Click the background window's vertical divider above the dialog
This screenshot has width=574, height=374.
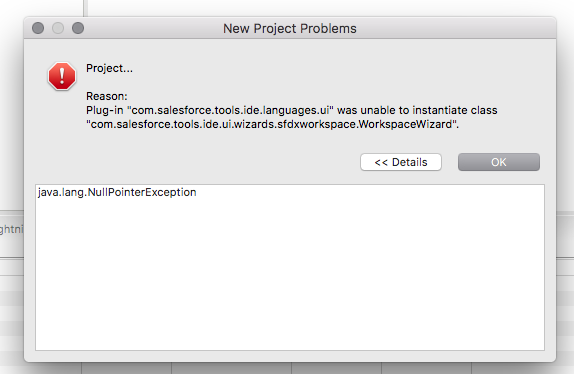coord(85,8)
